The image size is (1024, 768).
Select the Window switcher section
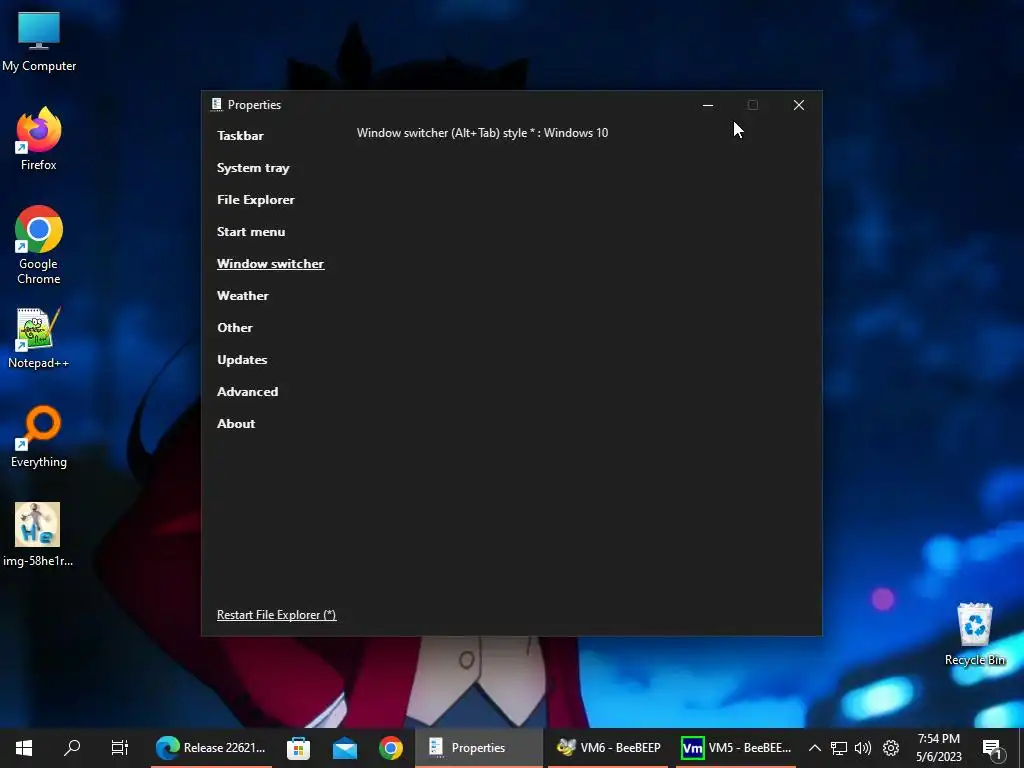click(270, 264)
